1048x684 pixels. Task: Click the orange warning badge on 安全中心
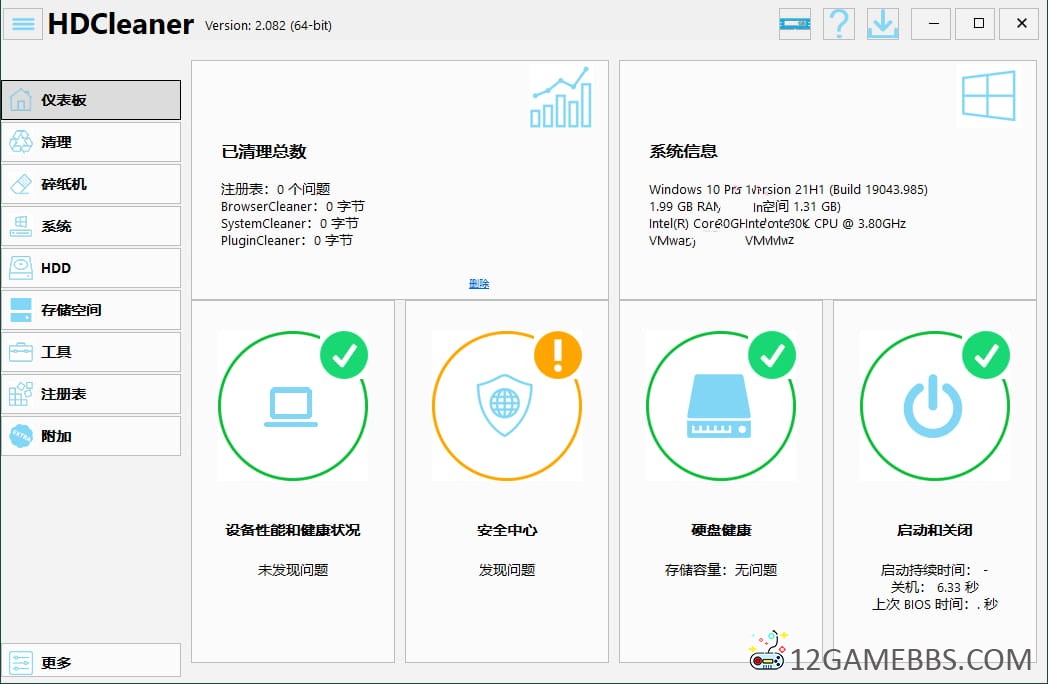pos(557,355)
